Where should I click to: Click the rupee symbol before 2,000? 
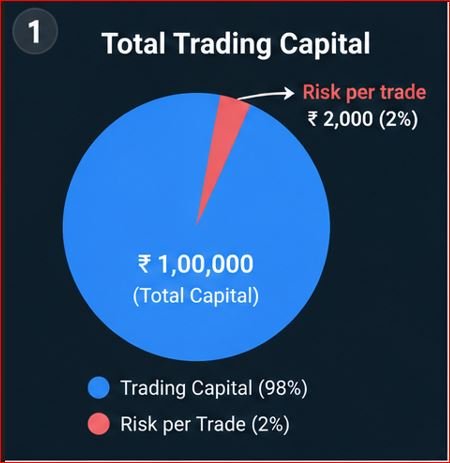click(x=313, y=119)
